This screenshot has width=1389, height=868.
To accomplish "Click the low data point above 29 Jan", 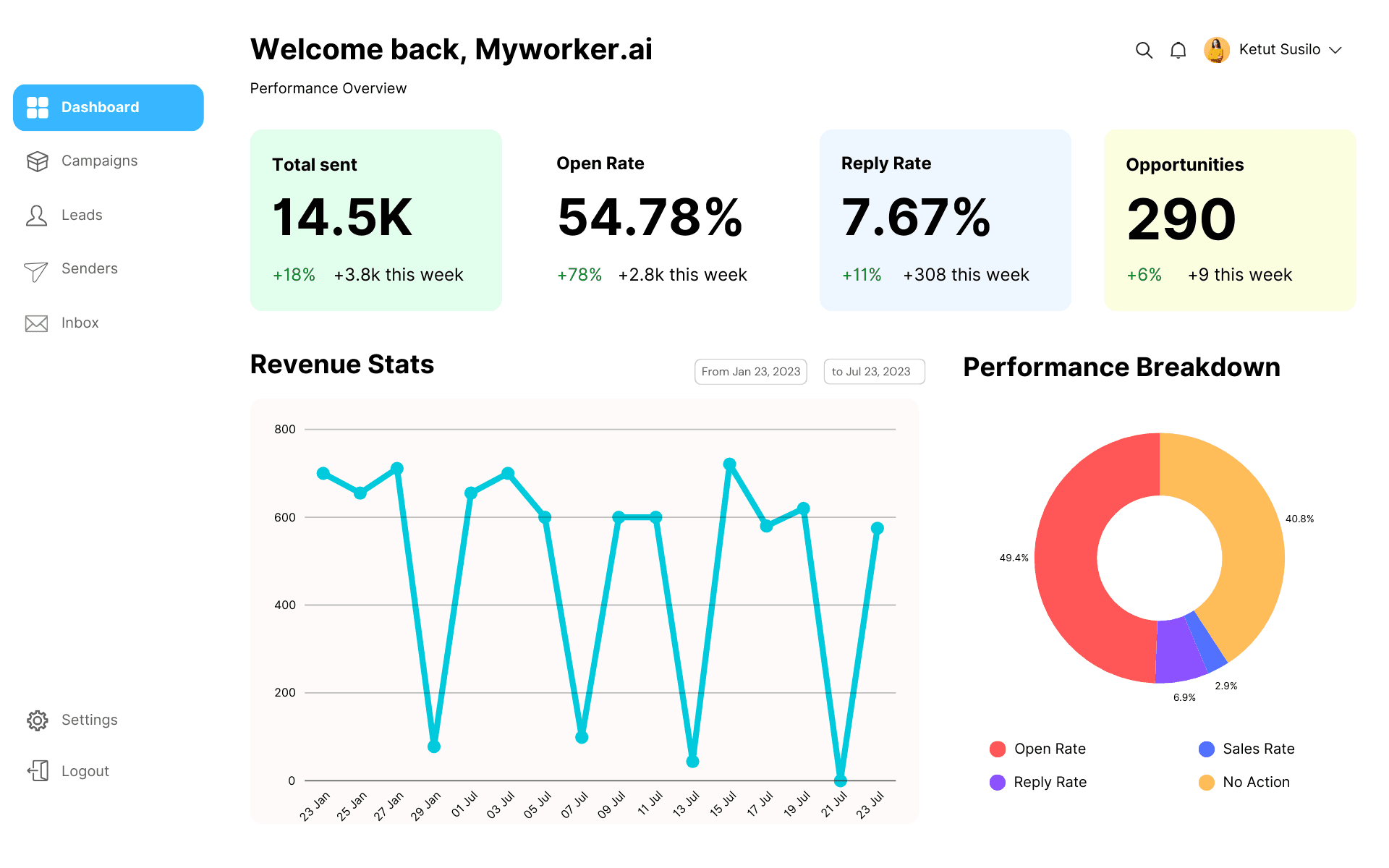I will tap(434, 746).
